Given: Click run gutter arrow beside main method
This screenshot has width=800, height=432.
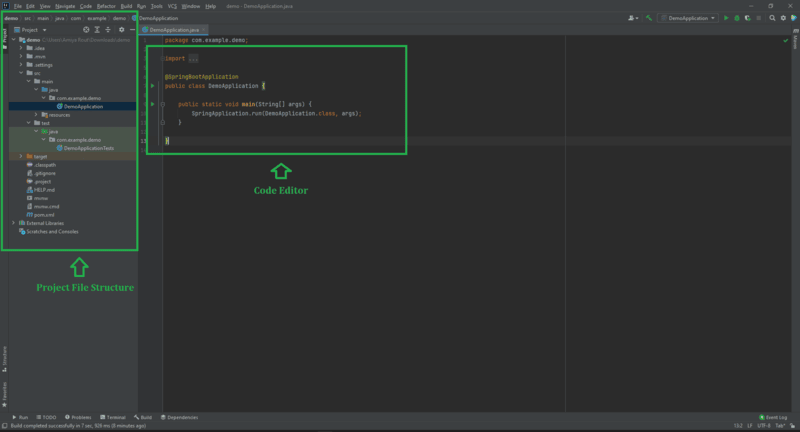Looking at the screenshot, I should coord(153,104).
